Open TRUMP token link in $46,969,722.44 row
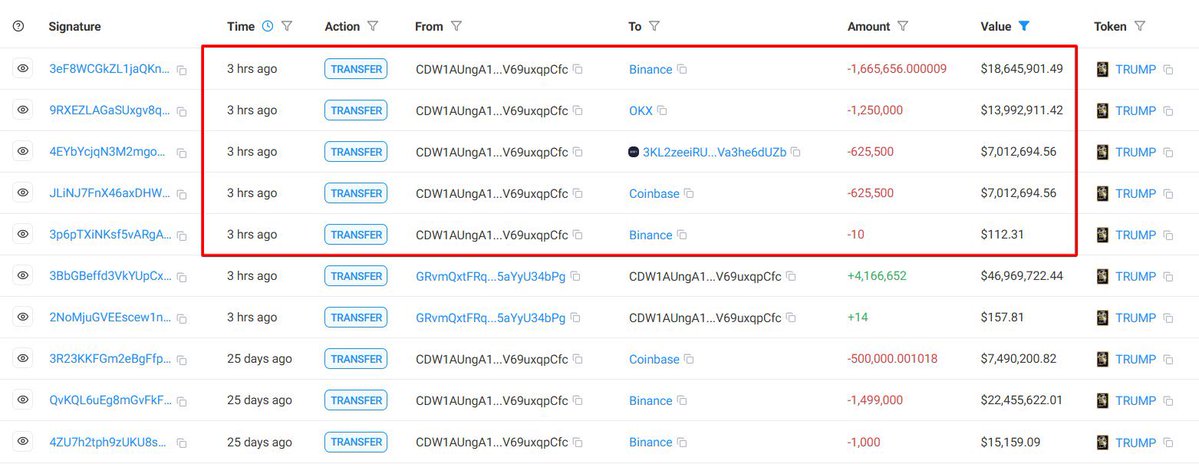Screen dimensions: 1199x464 [1136, 276]
